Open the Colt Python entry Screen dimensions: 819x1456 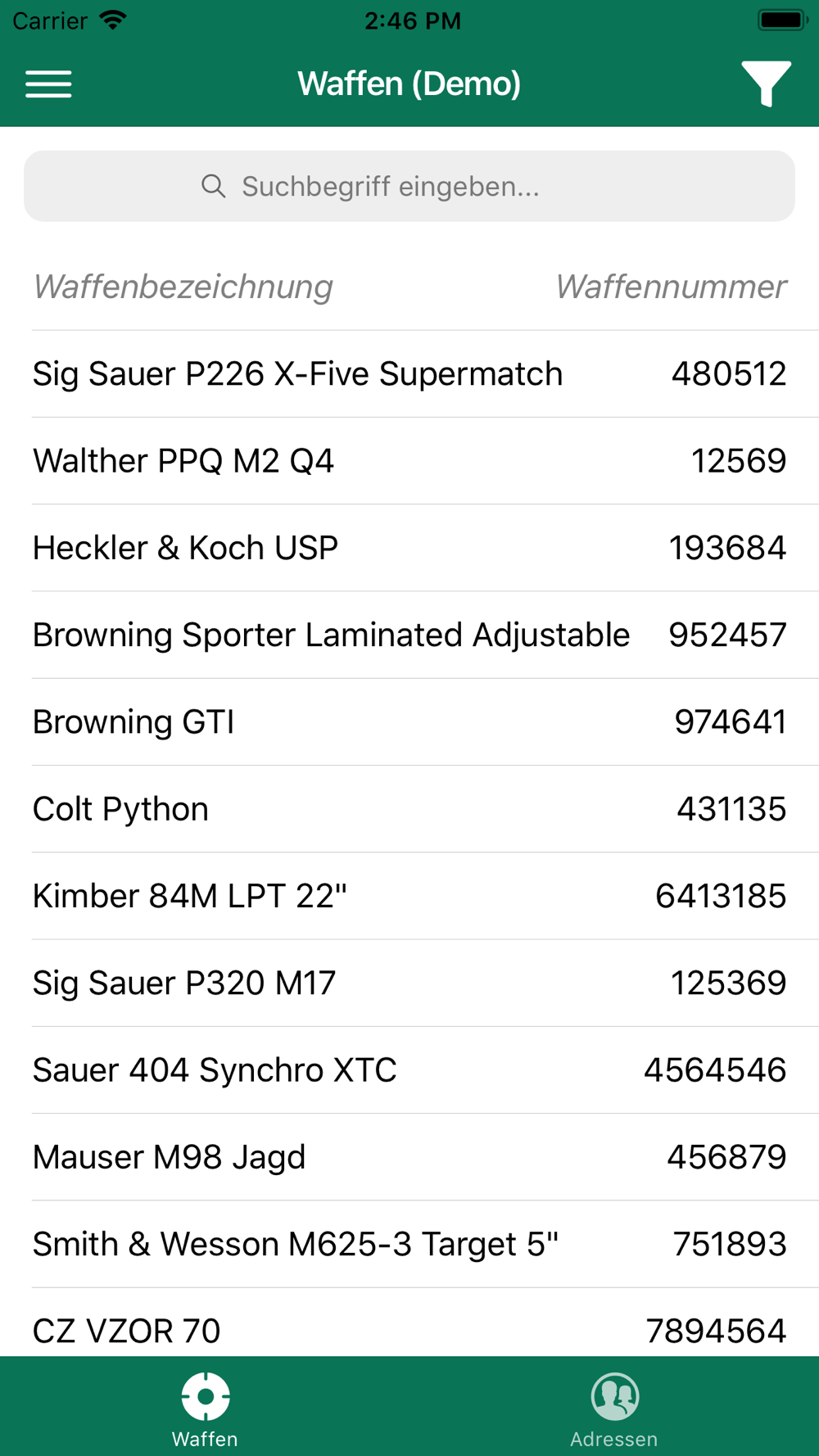click(x=409, y=809)
